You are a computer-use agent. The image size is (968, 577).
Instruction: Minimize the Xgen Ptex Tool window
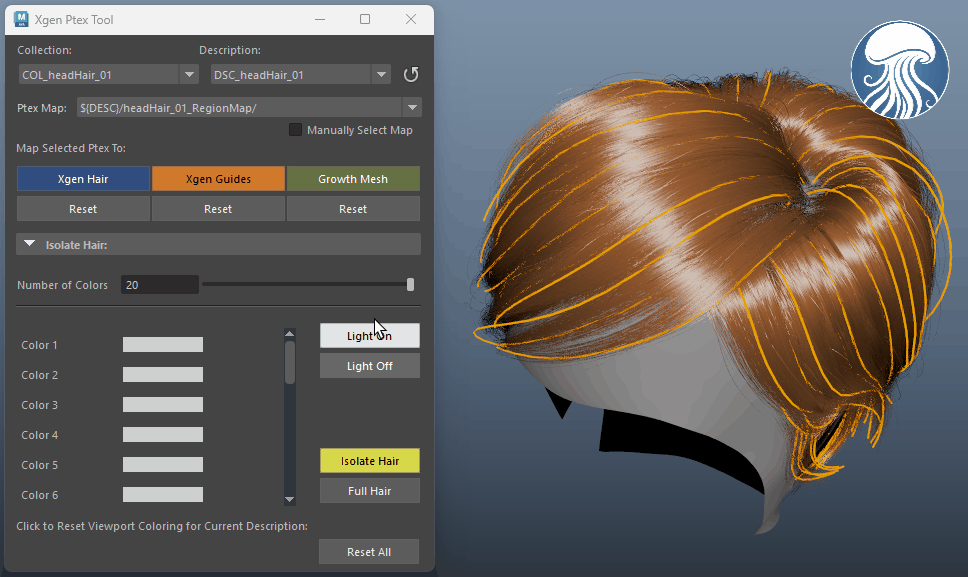pos(320,19)
